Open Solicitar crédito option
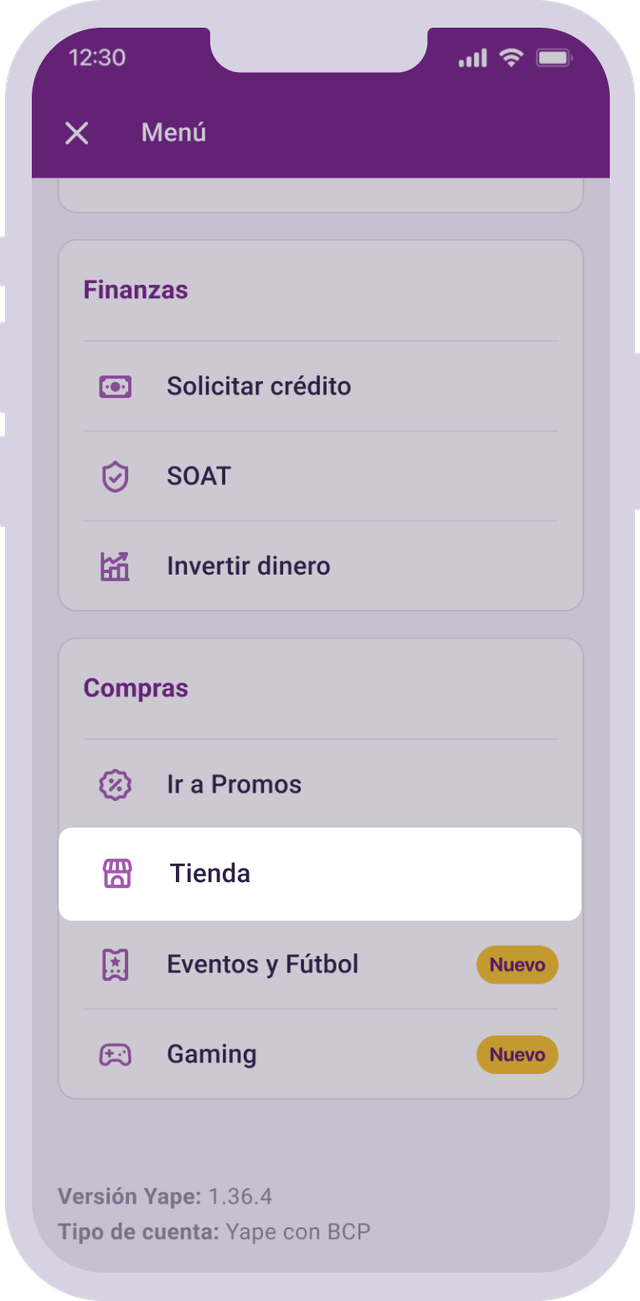 click(320, 386)
